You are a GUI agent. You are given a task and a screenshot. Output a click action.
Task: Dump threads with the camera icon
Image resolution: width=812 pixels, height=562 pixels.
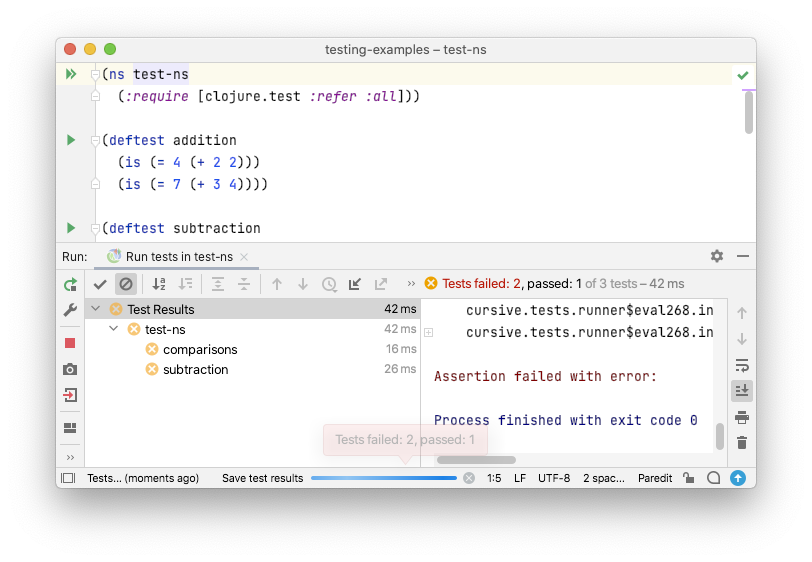70,369
